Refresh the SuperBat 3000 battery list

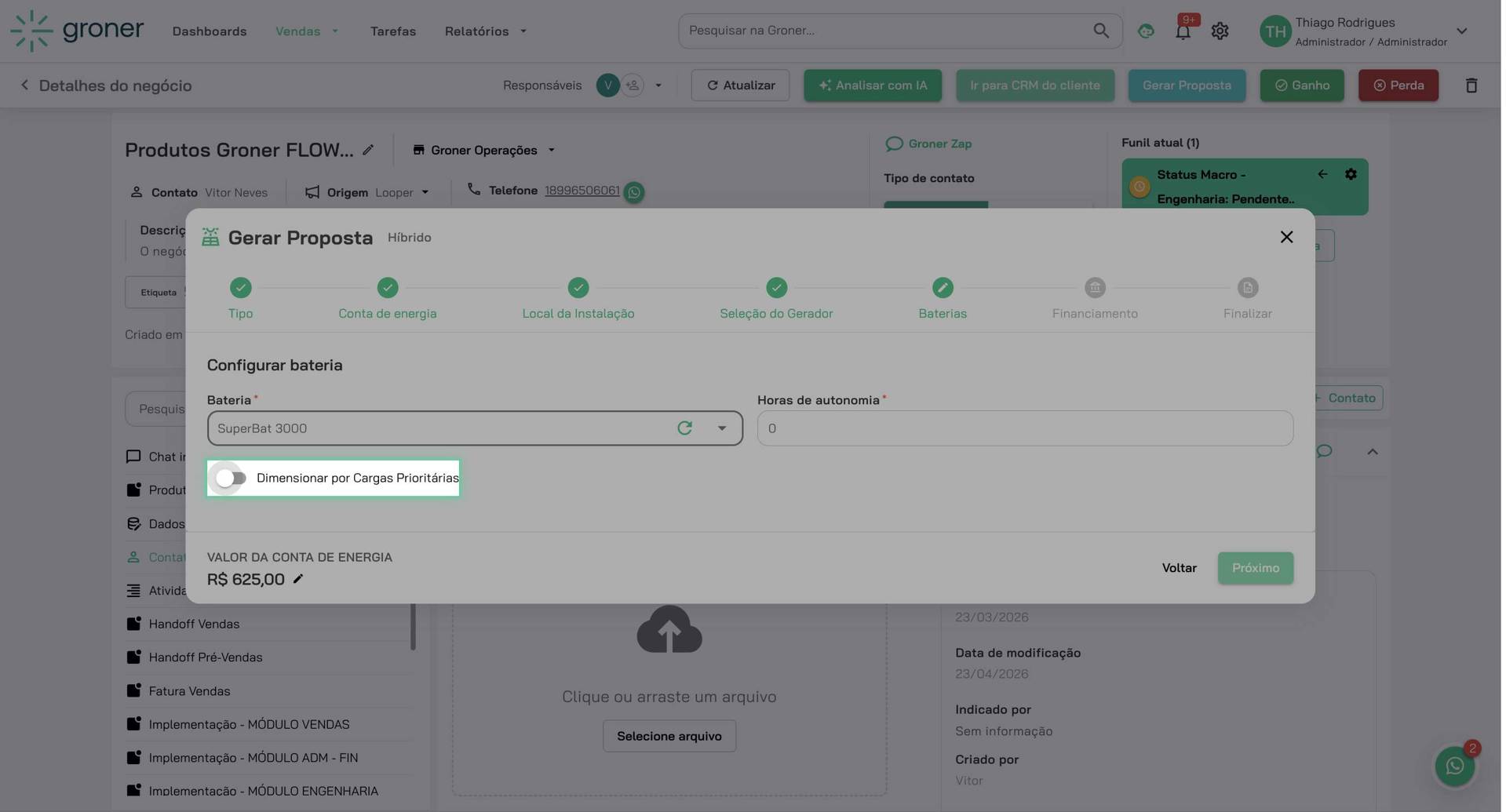coord(684,428)
